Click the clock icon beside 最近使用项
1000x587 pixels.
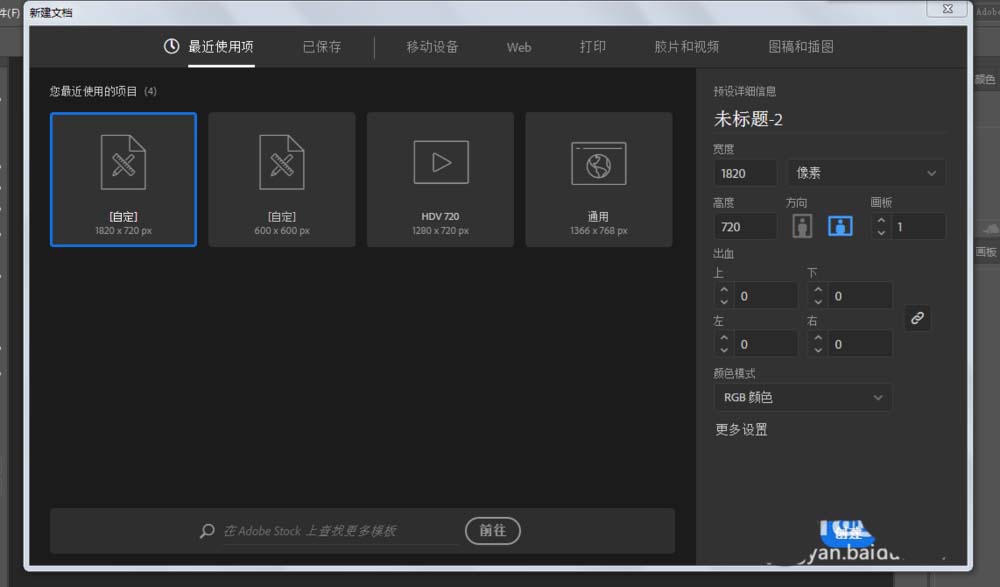[171, 46]
